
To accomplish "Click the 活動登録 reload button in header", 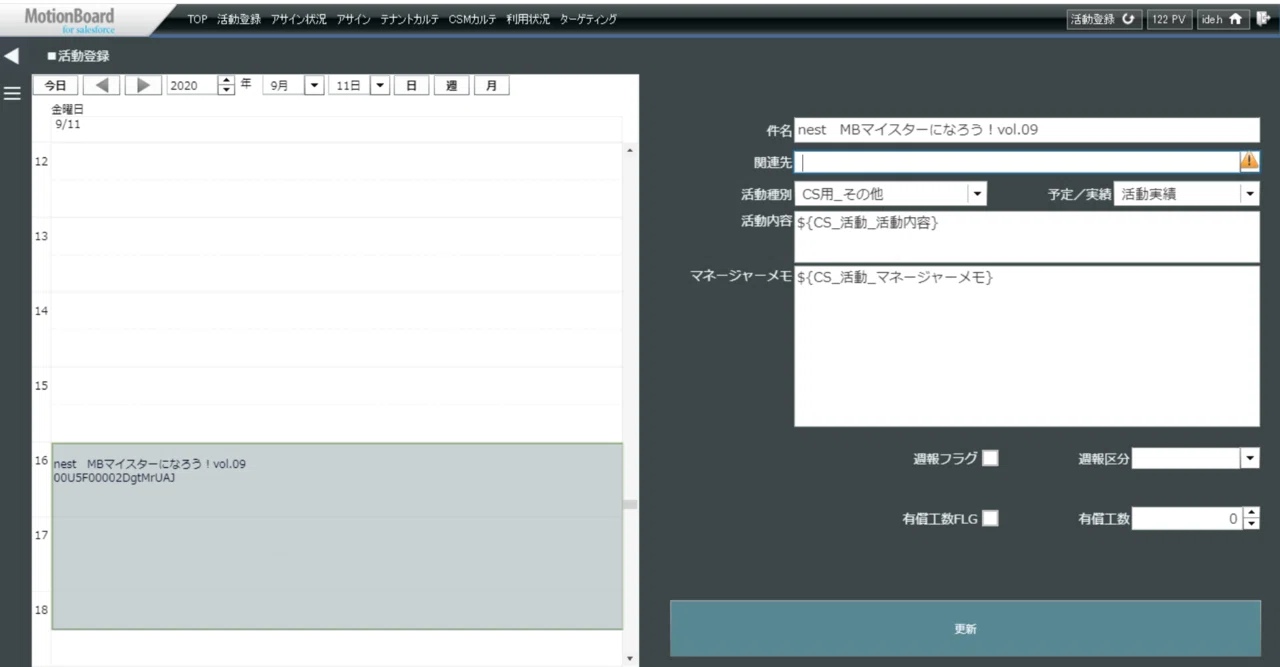I will [1104, 19].
